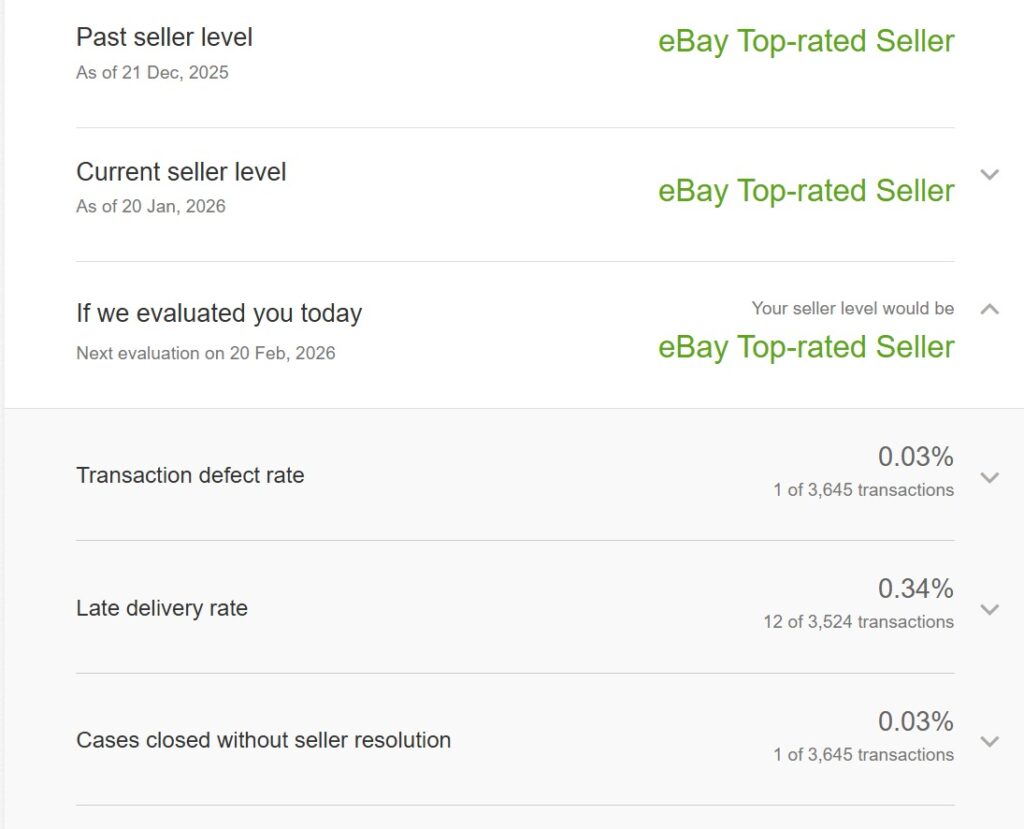Expand the Current seller level chevron

pyautogui.click(x=990, y=175)
